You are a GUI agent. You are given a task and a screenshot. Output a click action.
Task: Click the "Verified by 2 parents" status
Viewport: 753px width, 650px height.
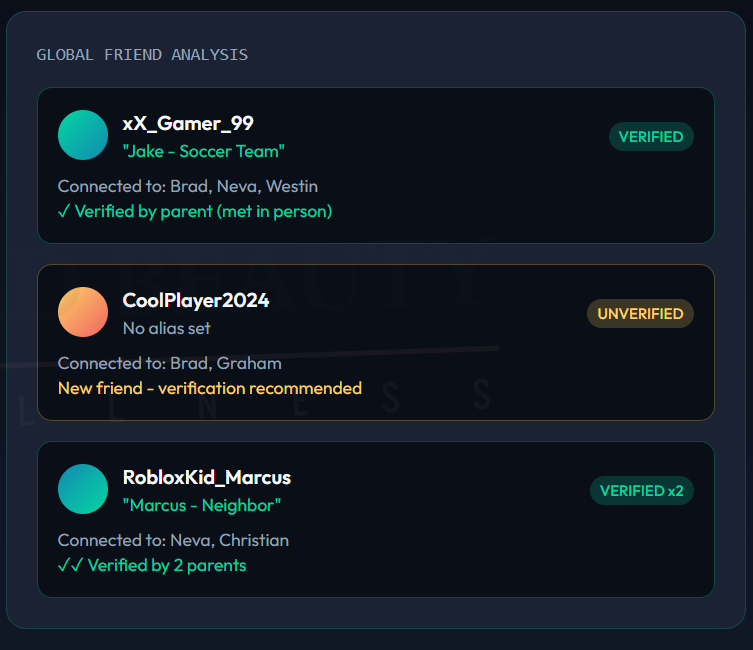tap(166, 565)
